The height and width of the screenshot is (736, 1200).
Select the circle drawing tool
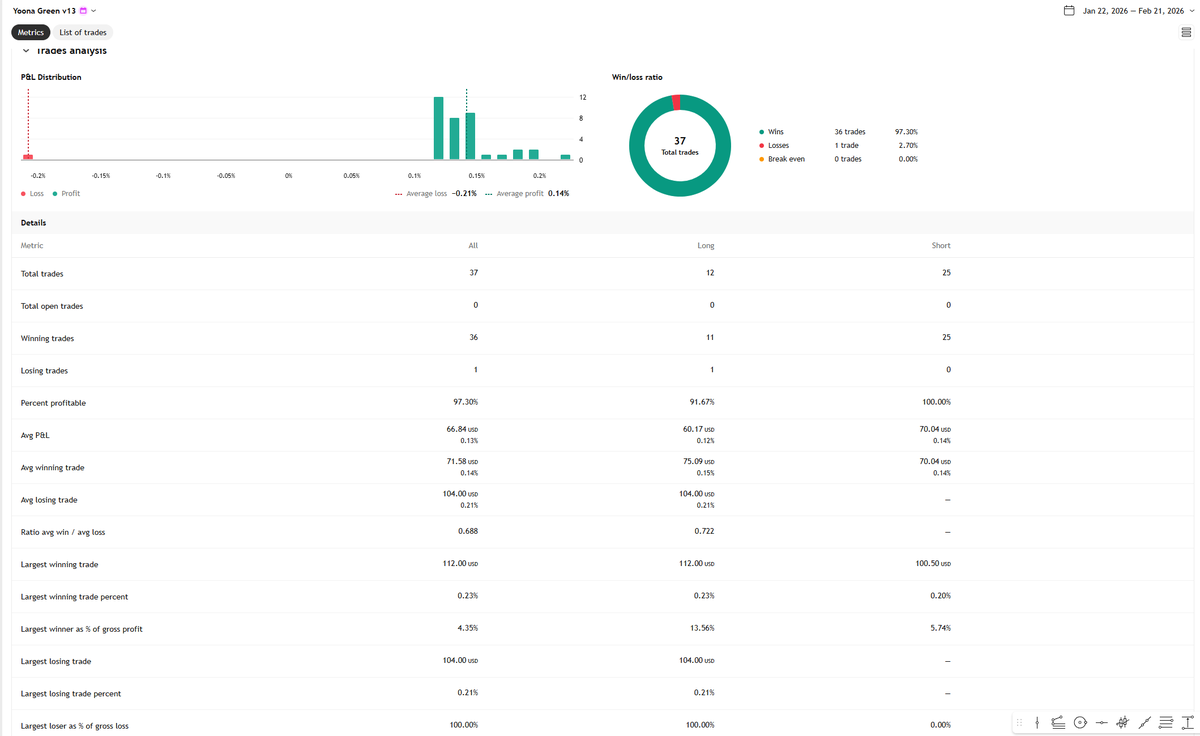(1080, 722)
